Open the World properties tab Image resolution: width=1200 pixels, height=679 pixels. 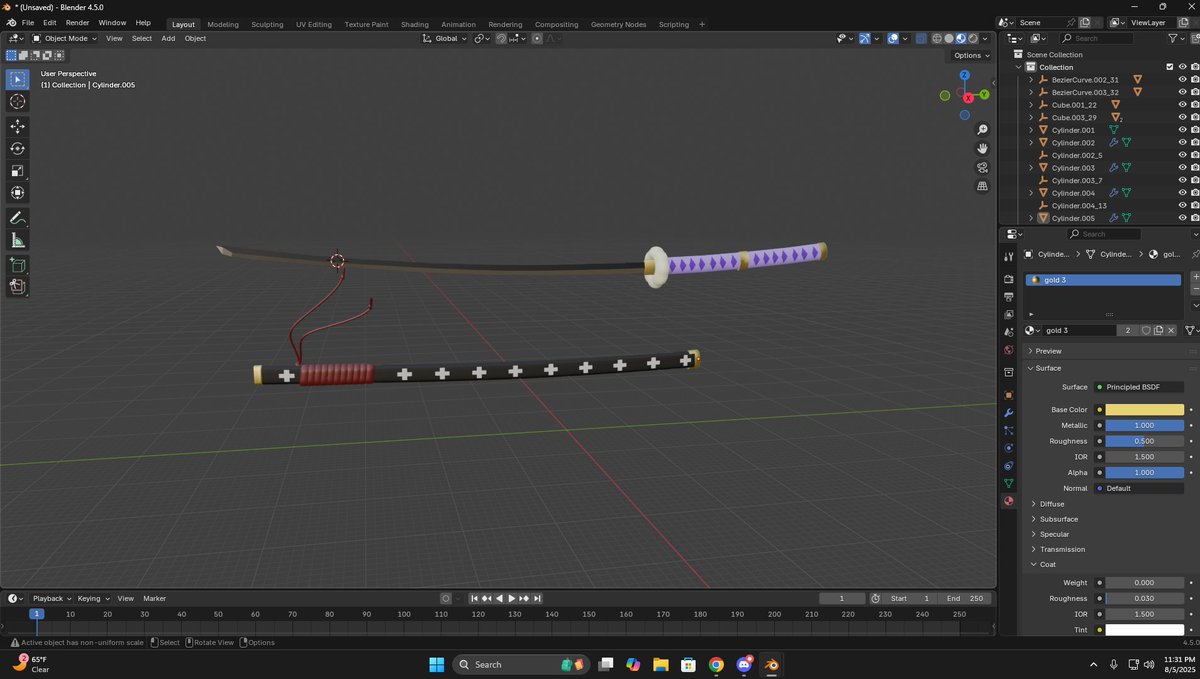(1008, 351)
